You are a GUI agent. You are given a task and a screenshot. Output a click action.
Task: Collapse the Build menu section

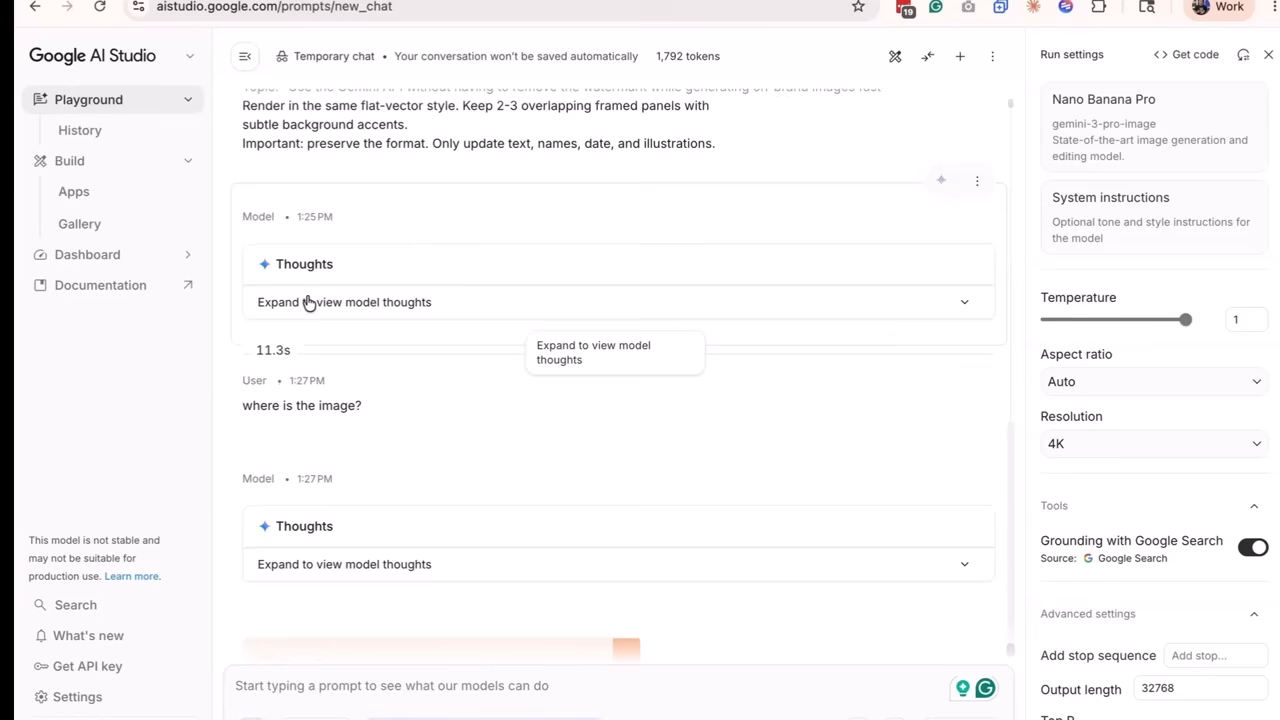tap(188, 160)
